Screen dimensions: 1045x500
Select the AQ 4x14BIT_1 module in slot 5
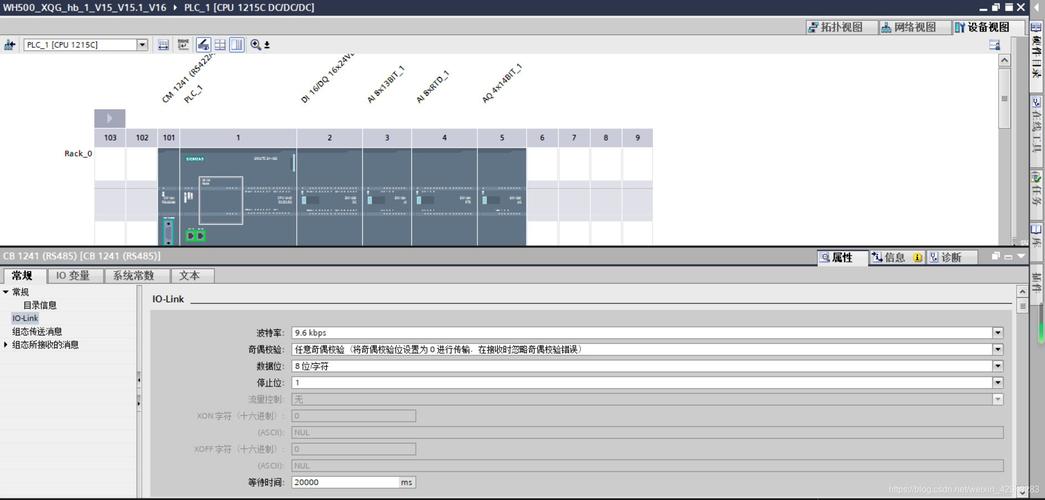click(x=502, y=197)
